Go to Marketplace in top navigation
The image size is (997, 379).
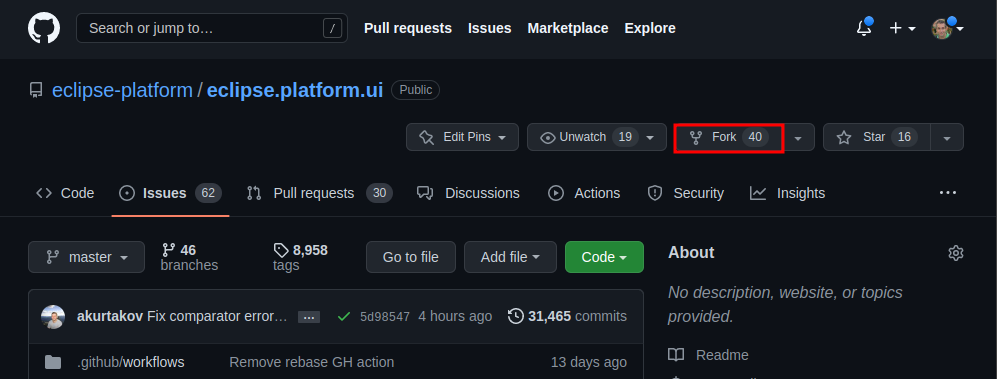[x=568, y=28]
